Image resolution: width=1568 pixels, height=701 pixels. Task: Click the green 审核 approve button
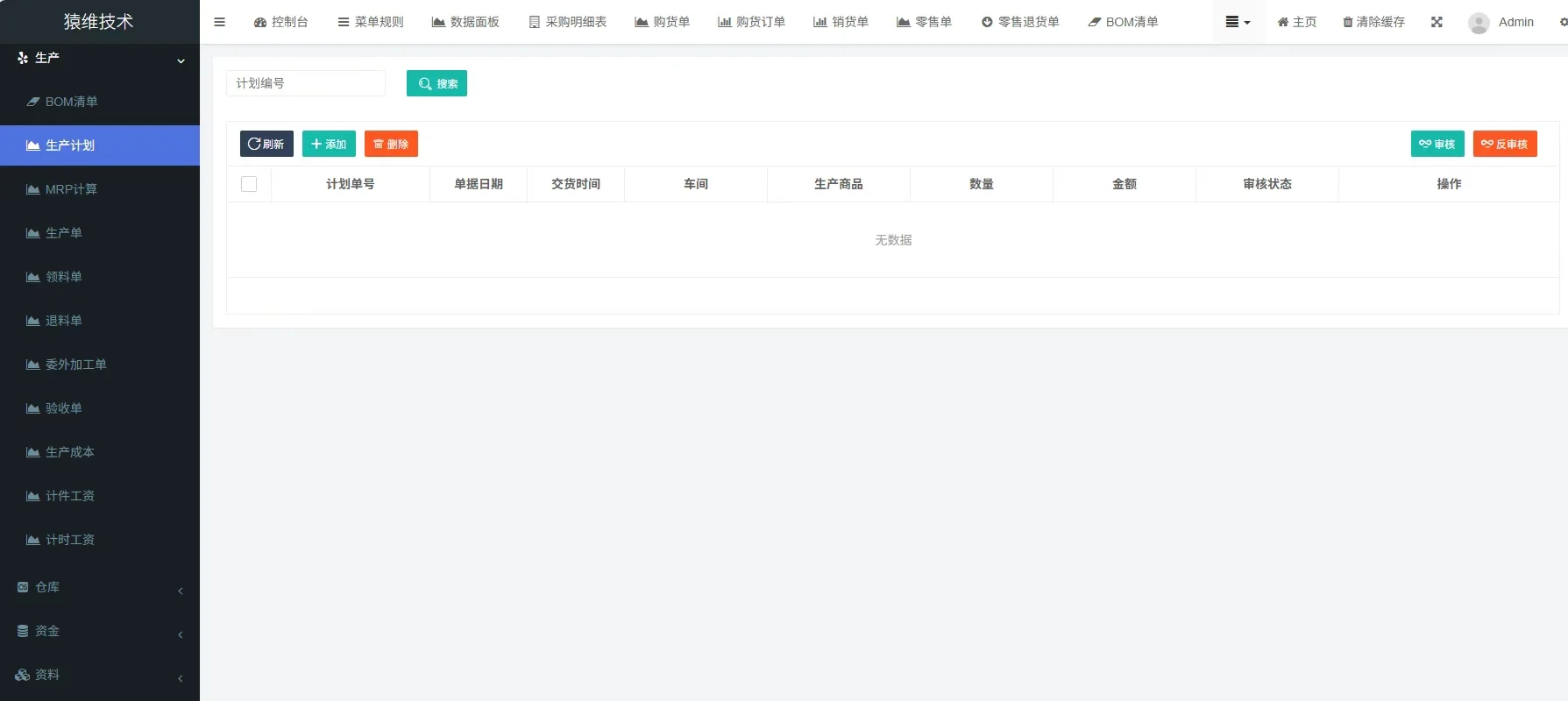pyautogui.click(x=1437, y=144)
